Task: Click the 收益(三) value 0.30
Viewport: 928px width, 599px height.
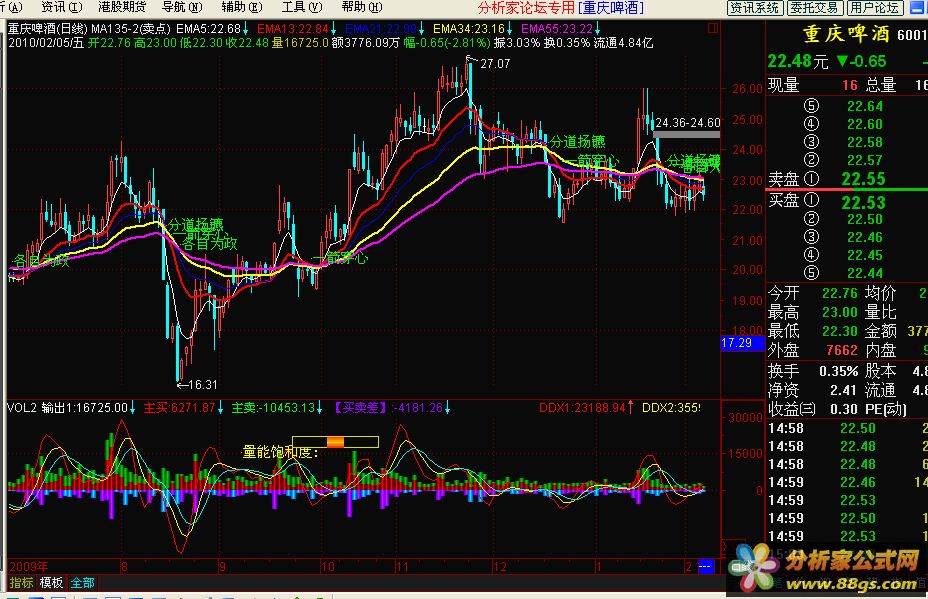Action: point(843,409)
